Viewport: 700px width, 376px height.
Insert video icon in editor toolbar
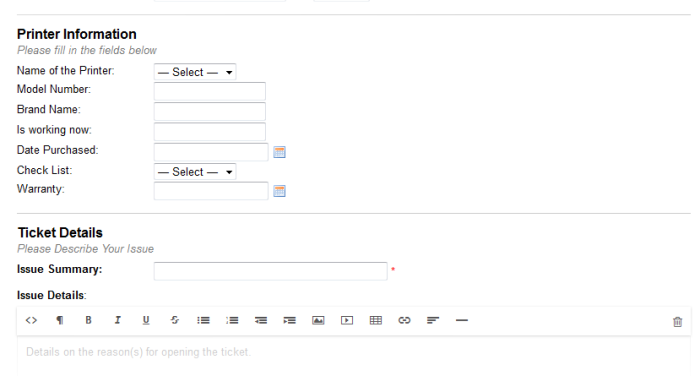pos(347,320)
